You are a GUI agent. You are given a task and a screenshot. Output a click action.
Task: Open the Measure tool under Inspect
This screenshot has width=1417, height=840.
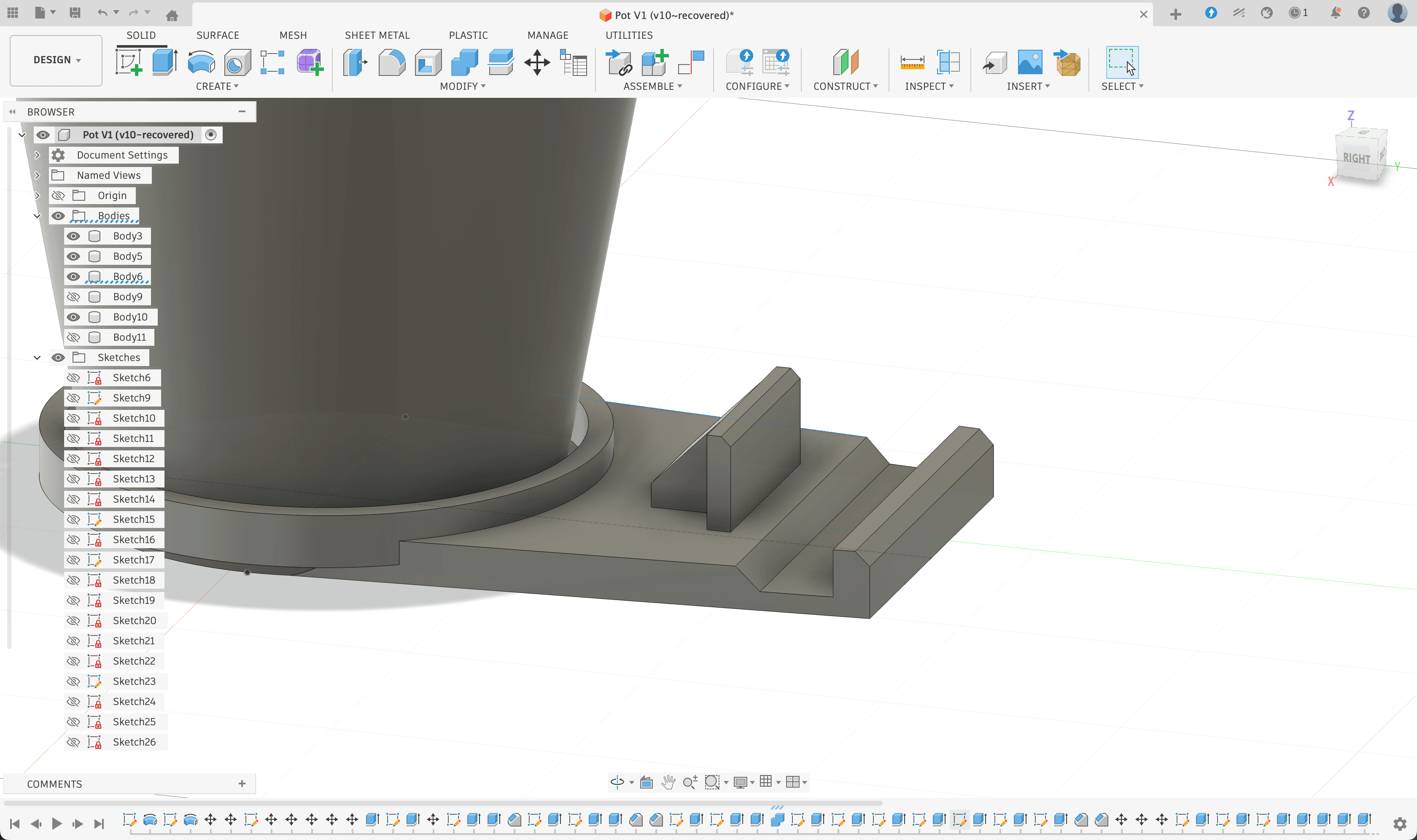[912, 62]
